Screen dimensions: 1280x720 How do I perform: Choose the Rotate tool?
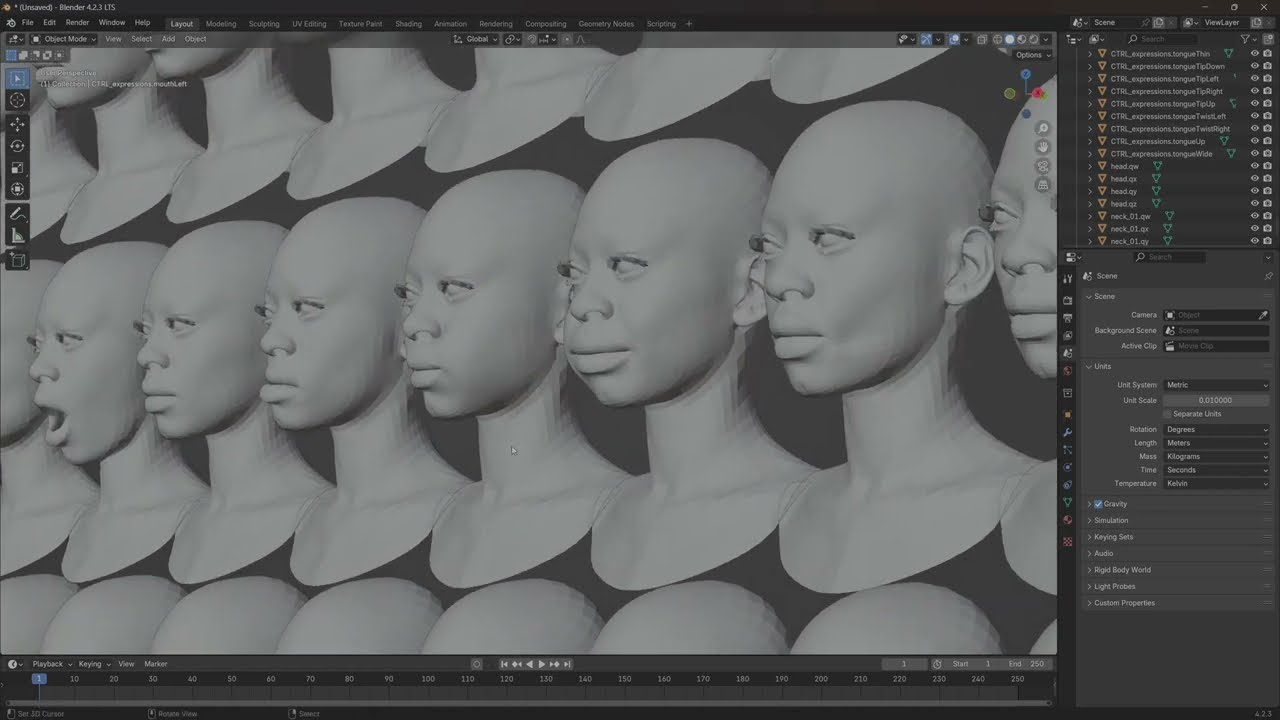pyautogui.click(x=17, y=146)
